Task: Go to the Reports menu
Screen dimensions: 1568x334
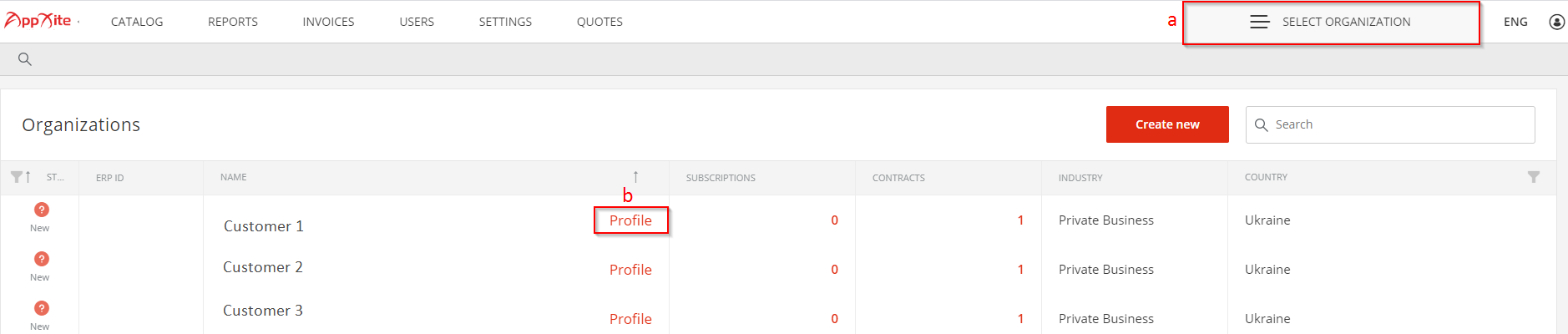Action: (x=233, y=22)
